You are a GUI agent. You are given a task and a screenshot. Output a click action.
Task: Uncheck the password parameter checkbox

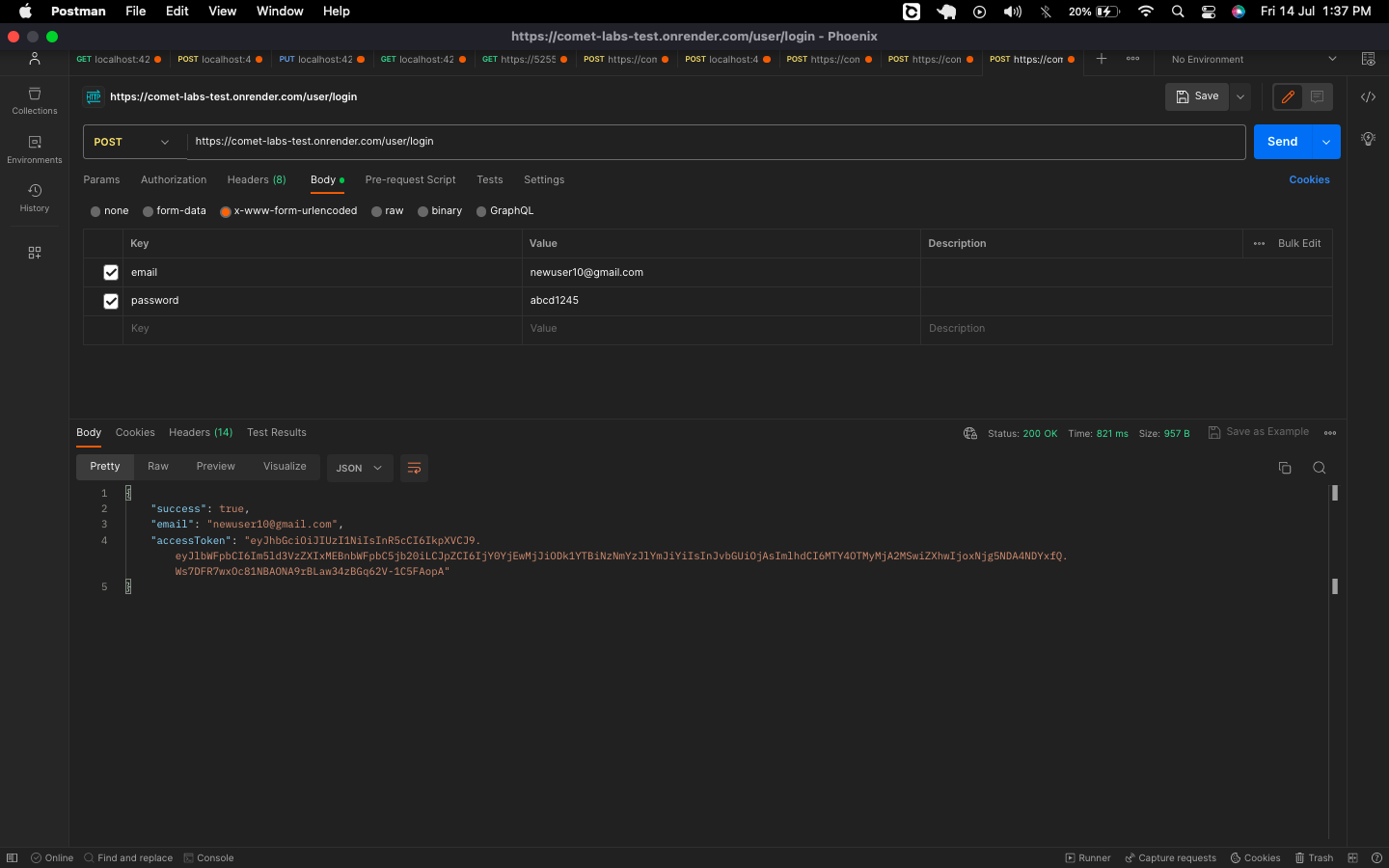click(x=111, y=301)
